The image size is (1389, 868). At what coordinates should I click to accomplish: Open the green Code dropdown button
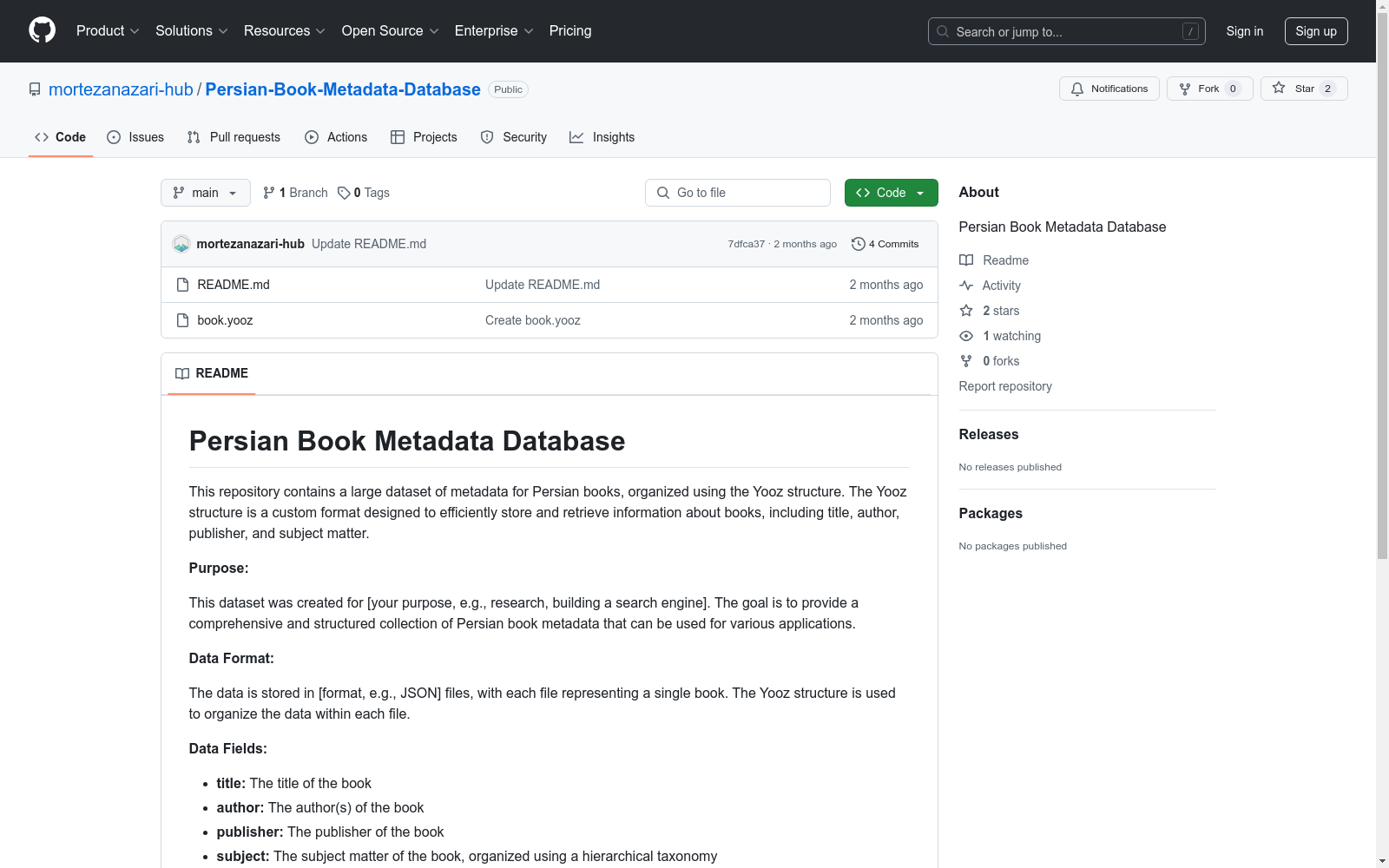892,193
